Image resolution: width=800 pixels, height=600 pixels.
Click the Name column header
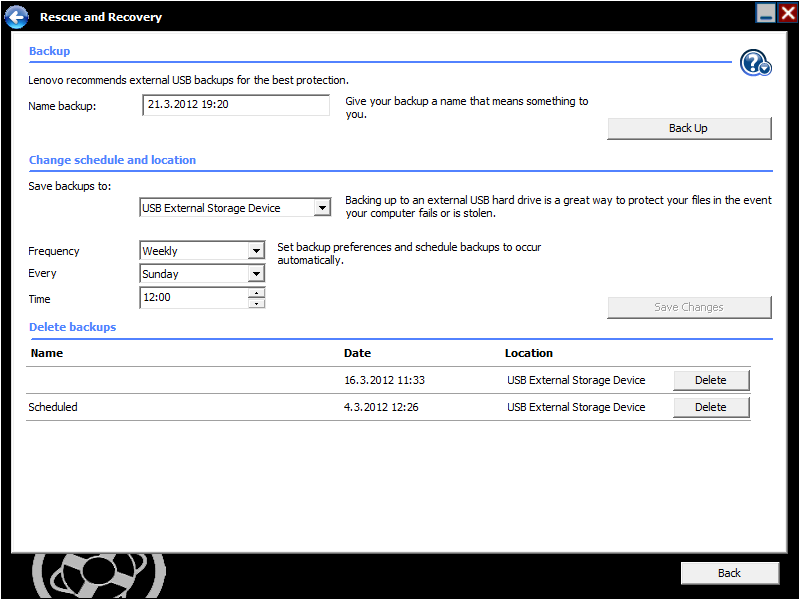47,353
